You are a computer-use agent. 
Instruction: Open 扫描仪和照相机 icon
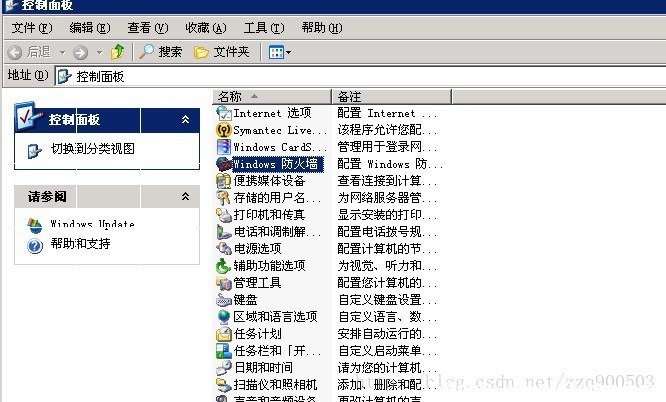tap(223, 385)
